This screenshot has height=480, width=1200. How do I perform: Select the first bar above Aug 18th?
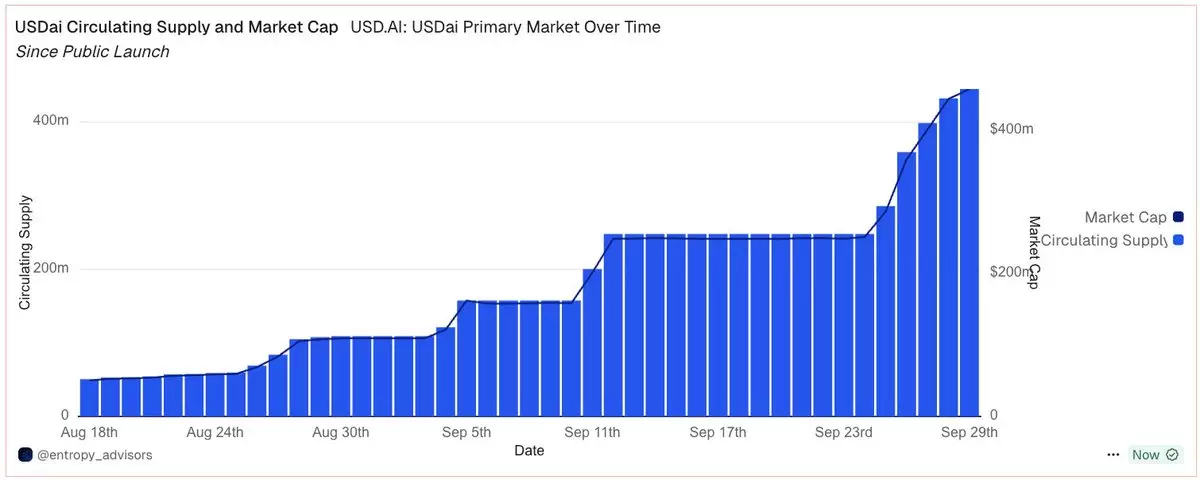pos(89,398)
